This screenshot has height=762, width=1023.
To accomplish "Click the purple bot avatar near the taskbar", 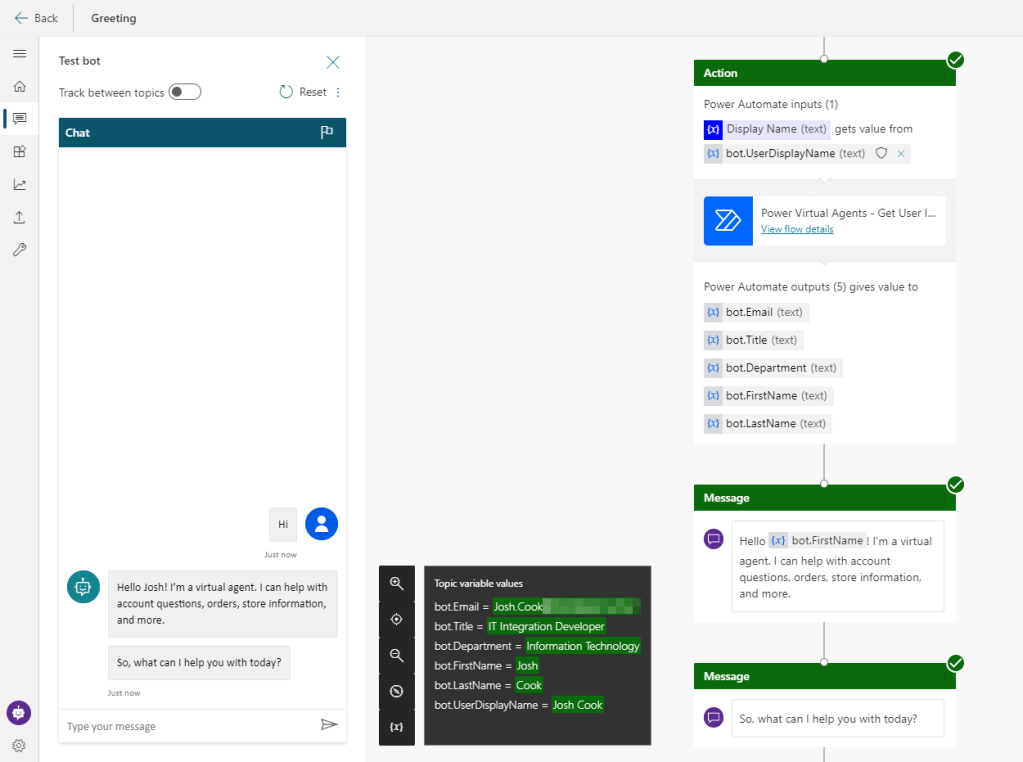I will tap(18, 712).
